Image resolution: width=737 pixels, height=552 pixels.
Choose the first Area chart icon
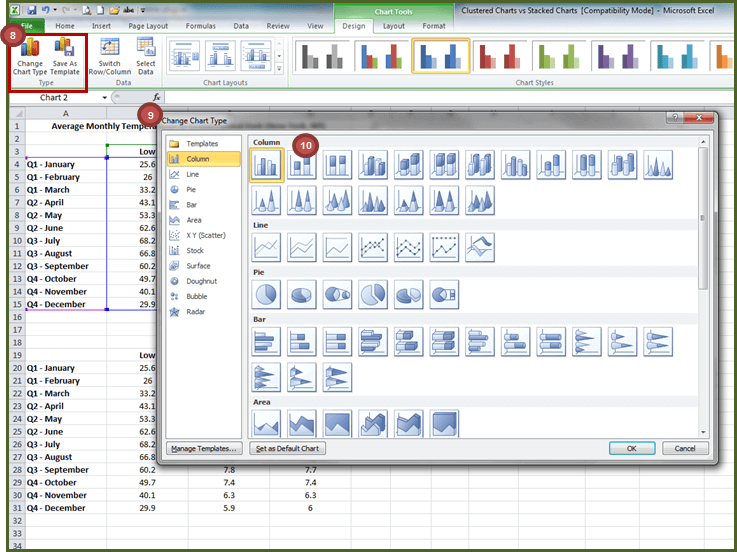click(x=267, y=424)
